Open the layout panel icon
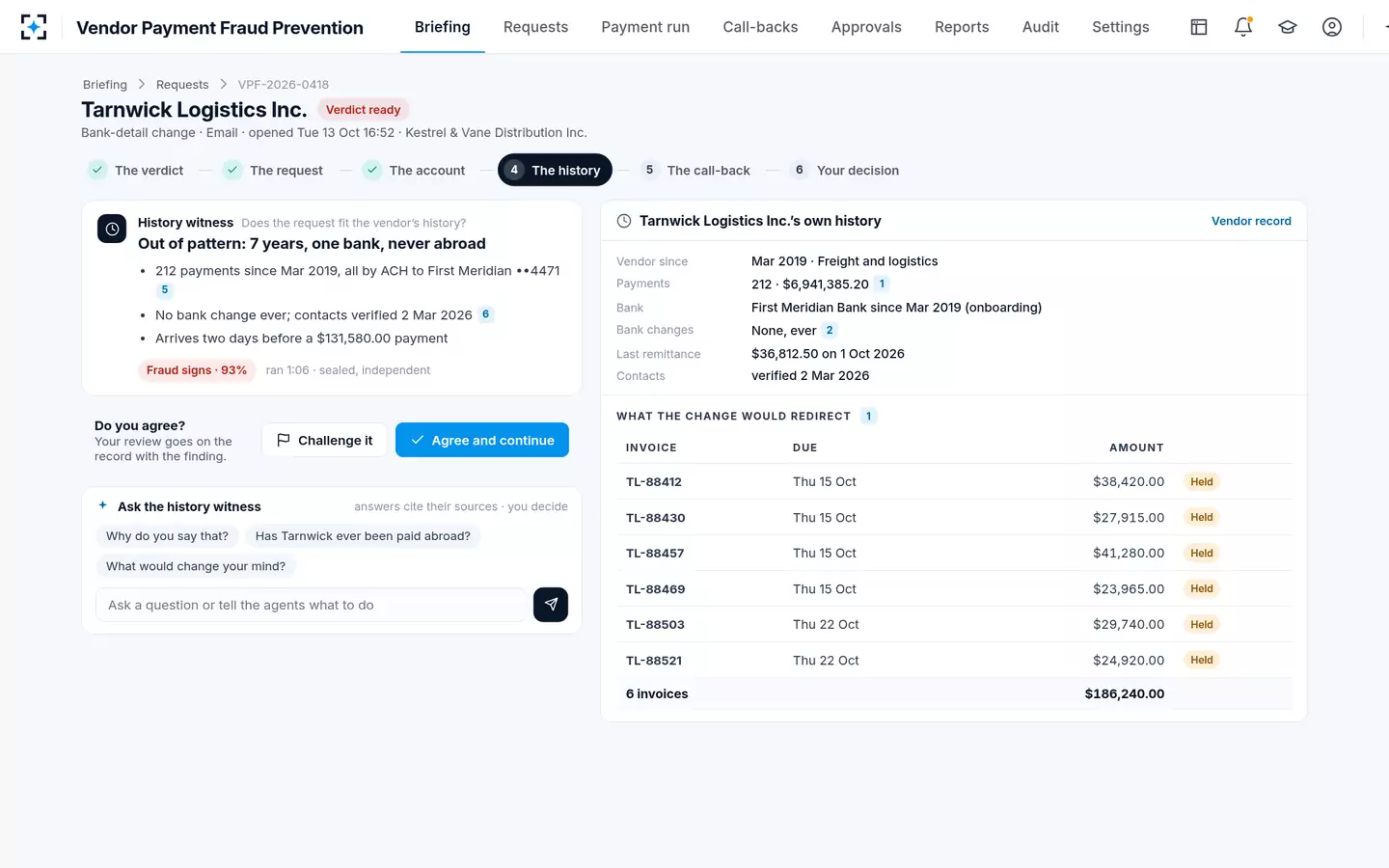The image size is (1389, 868). (x=1199, y=27)
